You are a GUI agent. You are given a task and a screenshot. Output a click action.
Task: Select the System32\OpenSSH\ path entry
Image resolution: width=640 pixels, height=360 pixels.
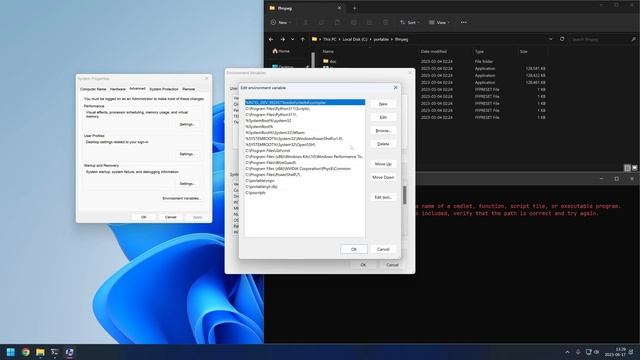(x=305, y=144)
